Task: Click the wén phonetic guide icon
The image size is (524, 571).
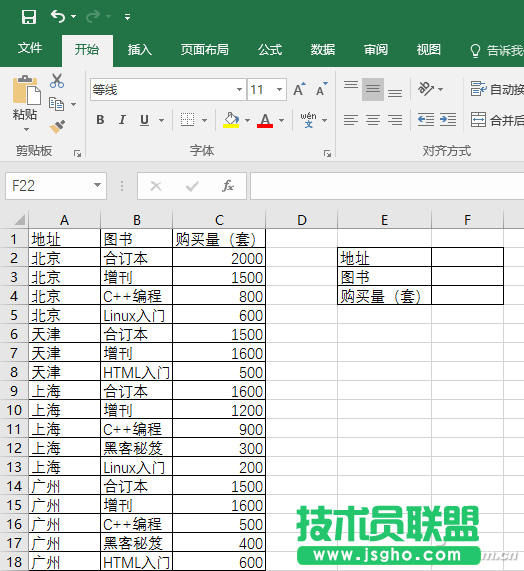Action: click(308, 120)
